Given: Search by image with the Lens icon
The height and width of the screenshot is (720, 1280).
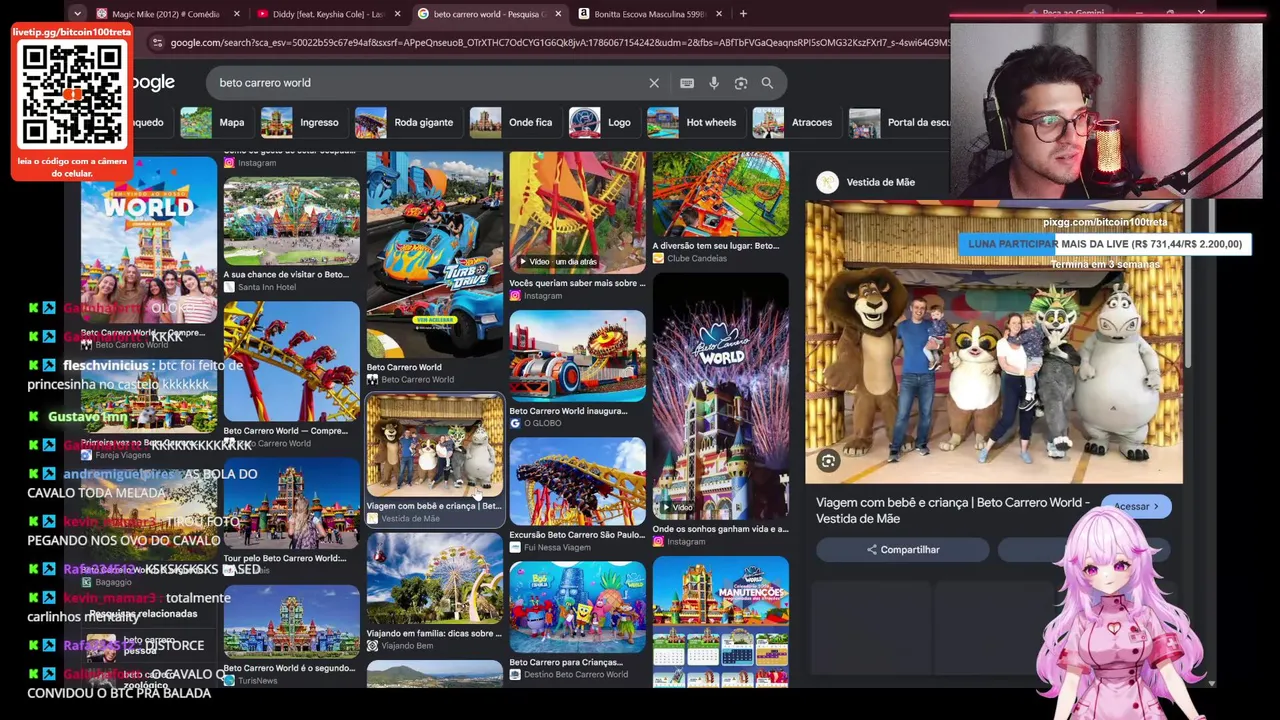Looking at the screenshot, I should point(741,83).
